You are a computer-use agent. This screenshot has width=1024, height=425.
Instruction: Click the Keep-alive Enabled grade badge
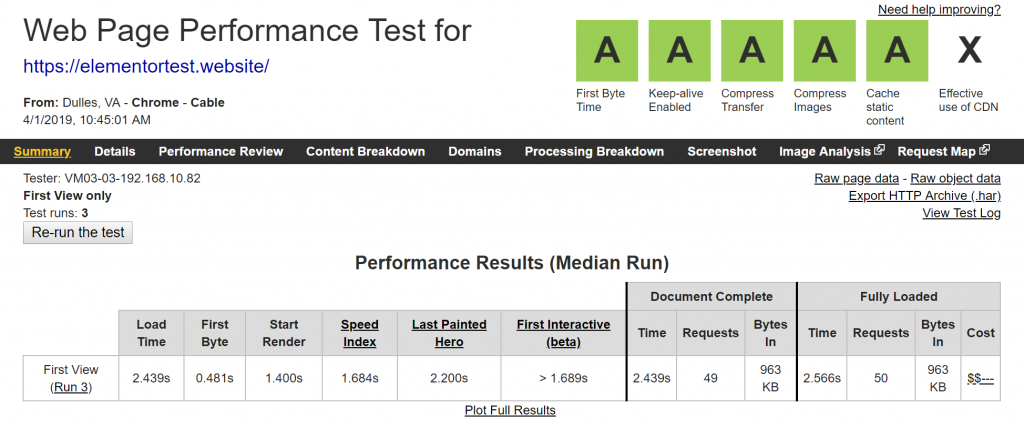(x=680, y=50)
